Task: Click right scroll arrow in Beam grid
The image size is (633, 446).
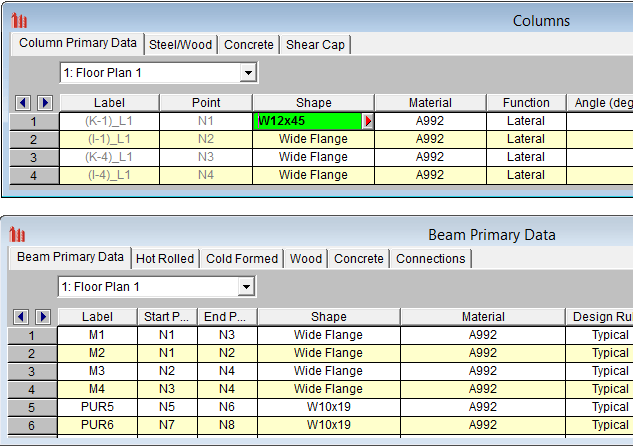Action: pos(42,317)
